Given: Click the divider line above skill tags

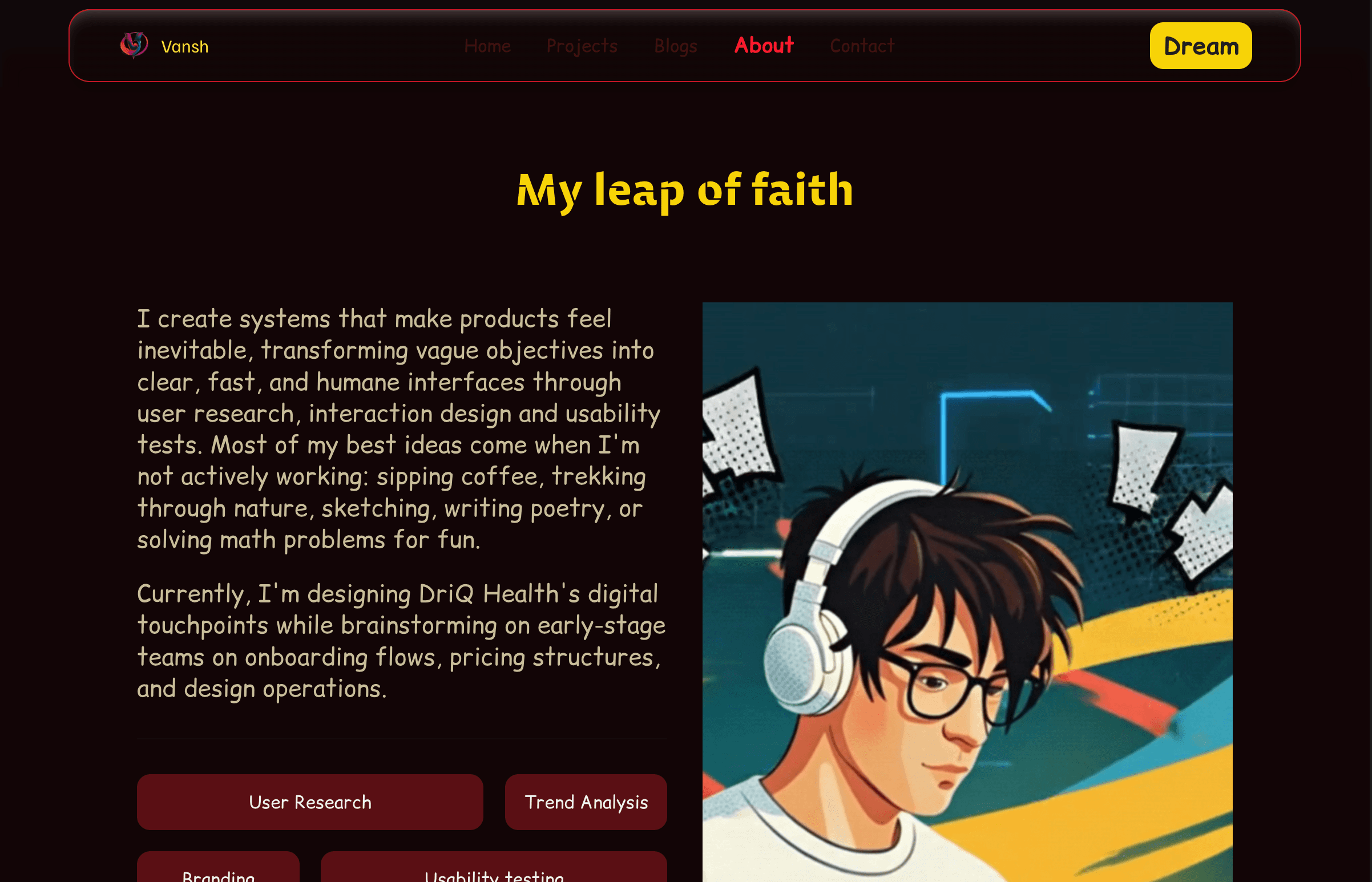Looking at the screenshot, I should (x=402, y=739).
